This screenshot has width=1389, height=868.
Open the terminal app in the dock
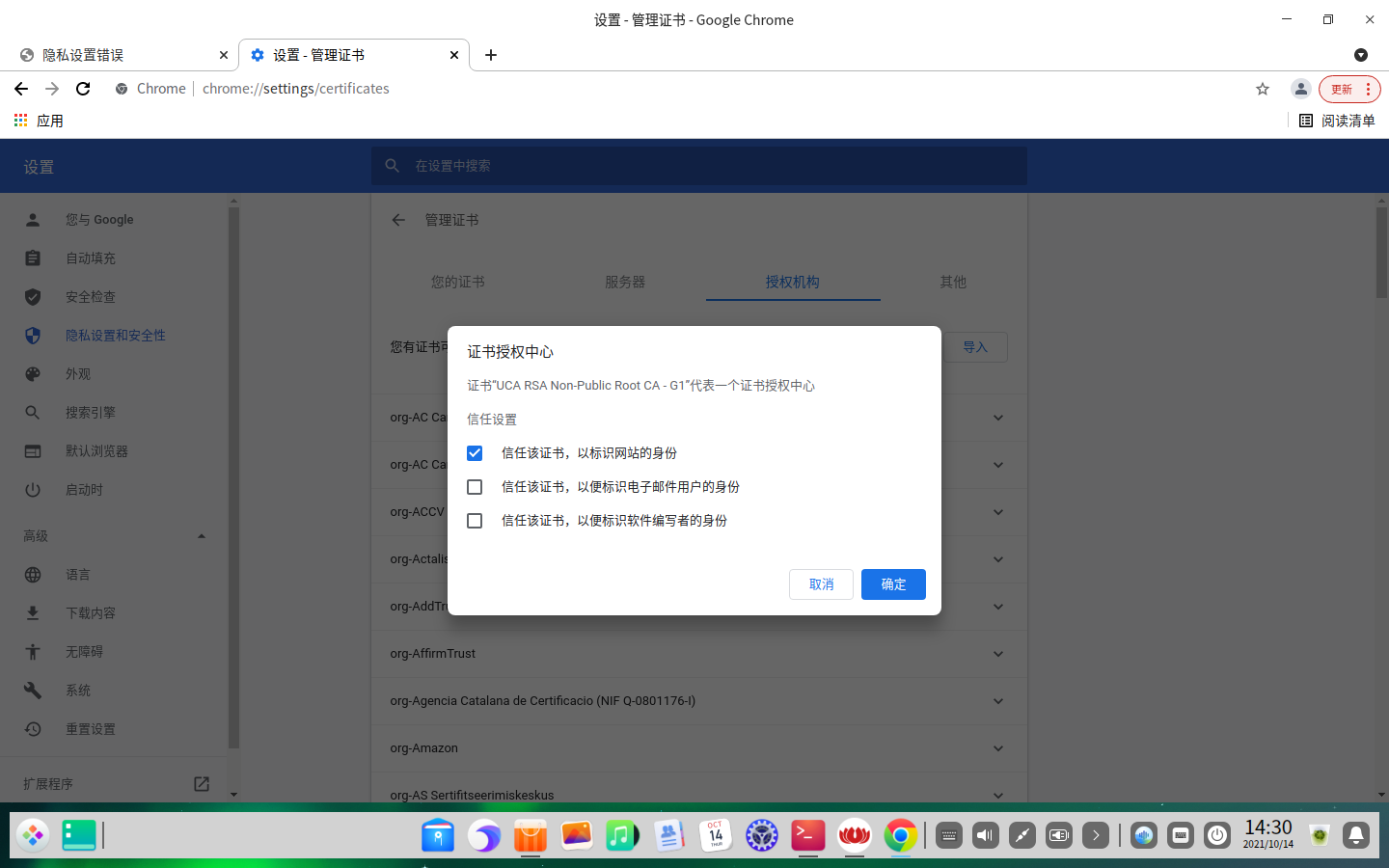point(808,835)
